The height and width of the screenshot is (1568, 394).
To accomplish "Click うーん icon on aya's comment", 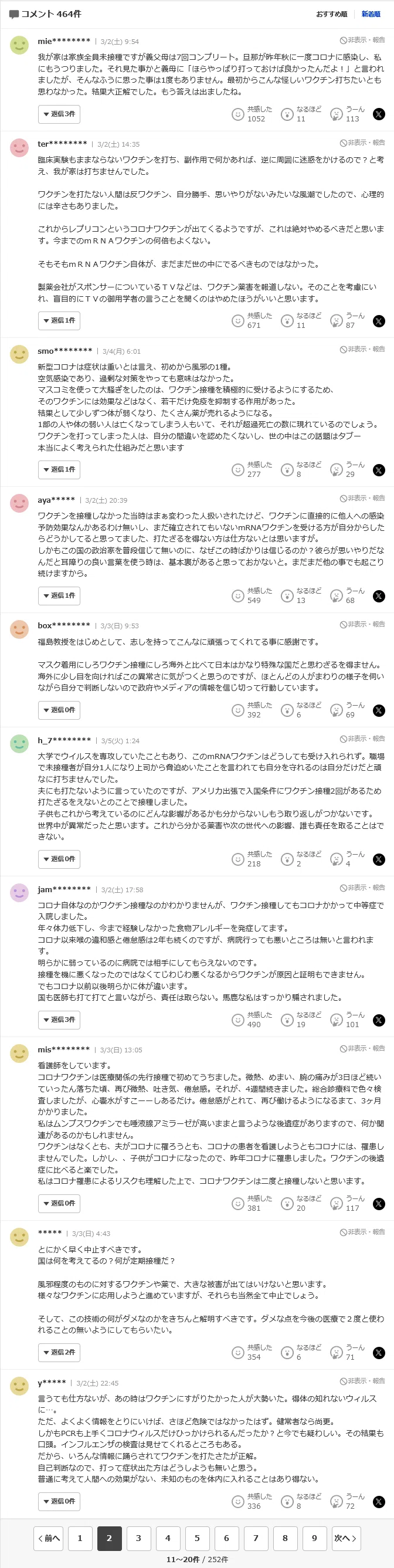I will (336, 596).
